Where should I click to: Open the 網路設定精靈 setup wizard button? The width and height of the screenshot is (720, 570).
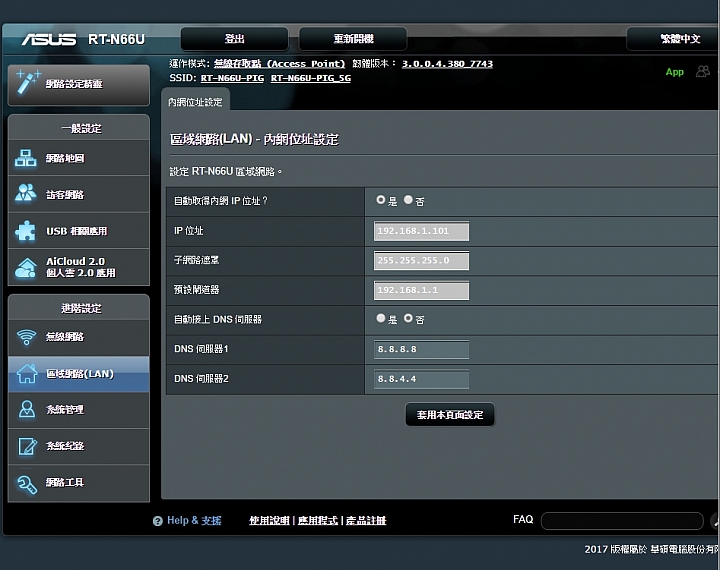pos(79,85)
